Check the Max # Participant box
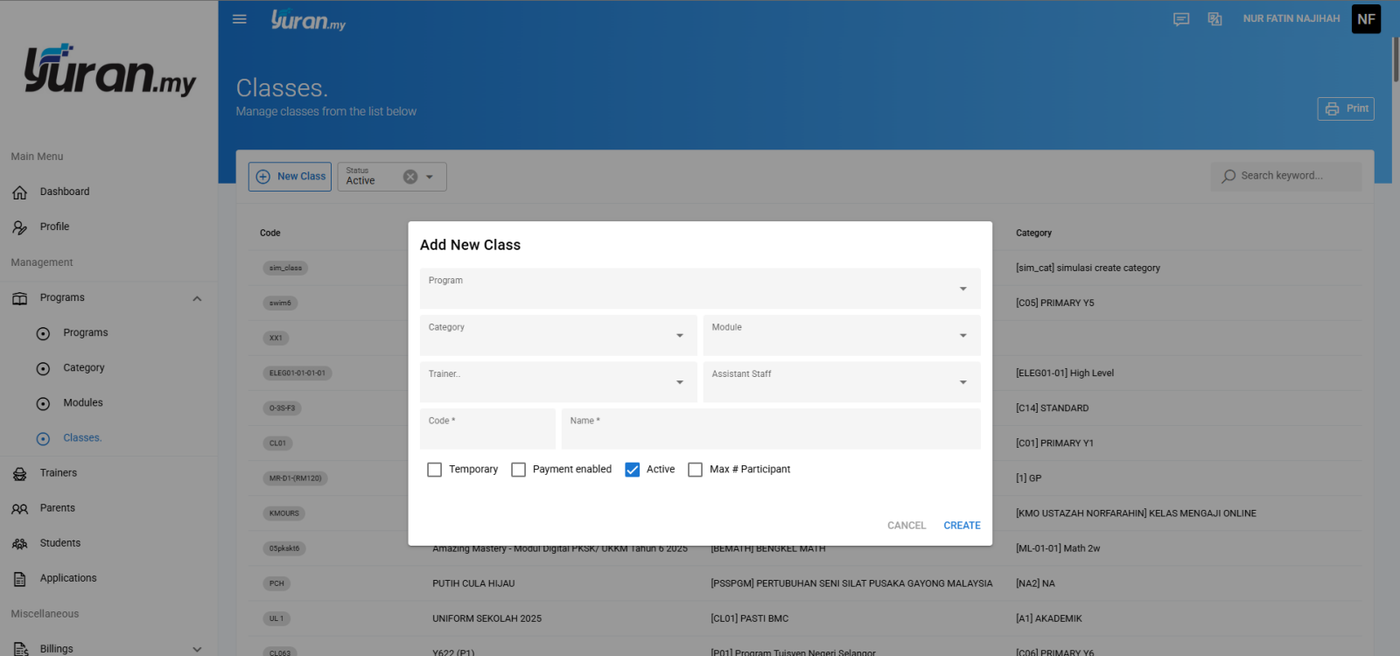1400x656 pixels. tap(695, 470)
